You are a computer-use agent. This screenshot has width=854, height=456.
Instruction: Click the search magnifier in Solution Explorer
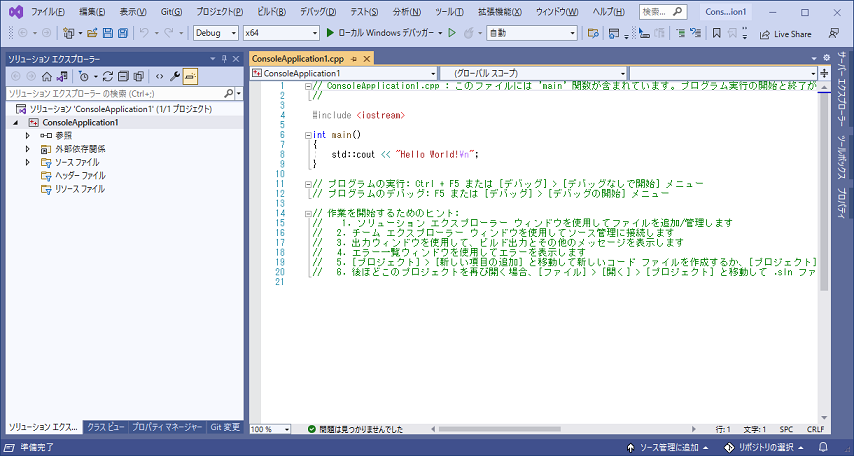[229, 94]
